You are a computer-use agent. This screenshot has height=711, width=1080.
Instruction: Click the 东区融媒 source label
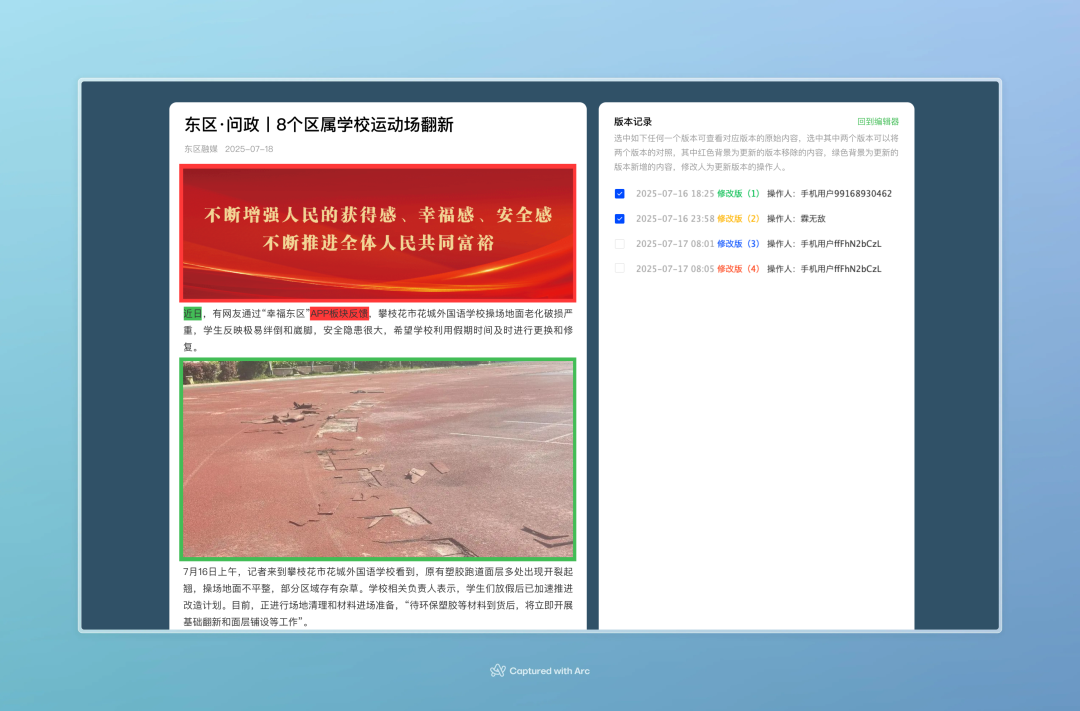(x=200, y=149)
